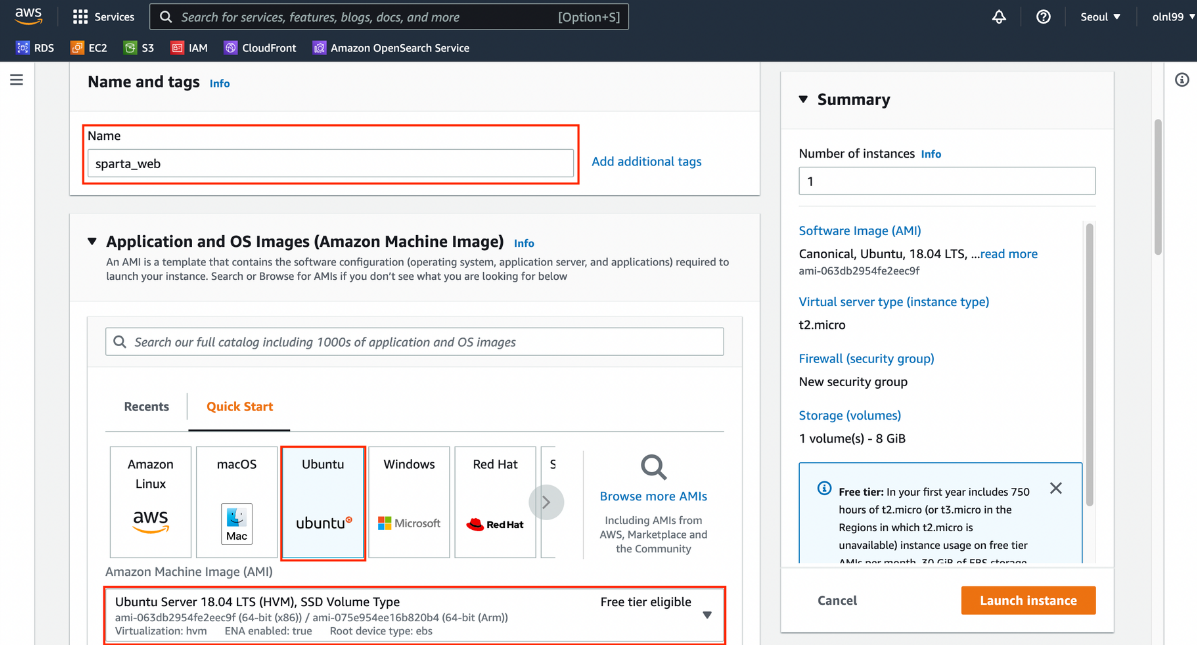Viewport: 1197px width, 645px height.
Task: Click Software Image (AMI) link
Action: [x=860, y=231]
